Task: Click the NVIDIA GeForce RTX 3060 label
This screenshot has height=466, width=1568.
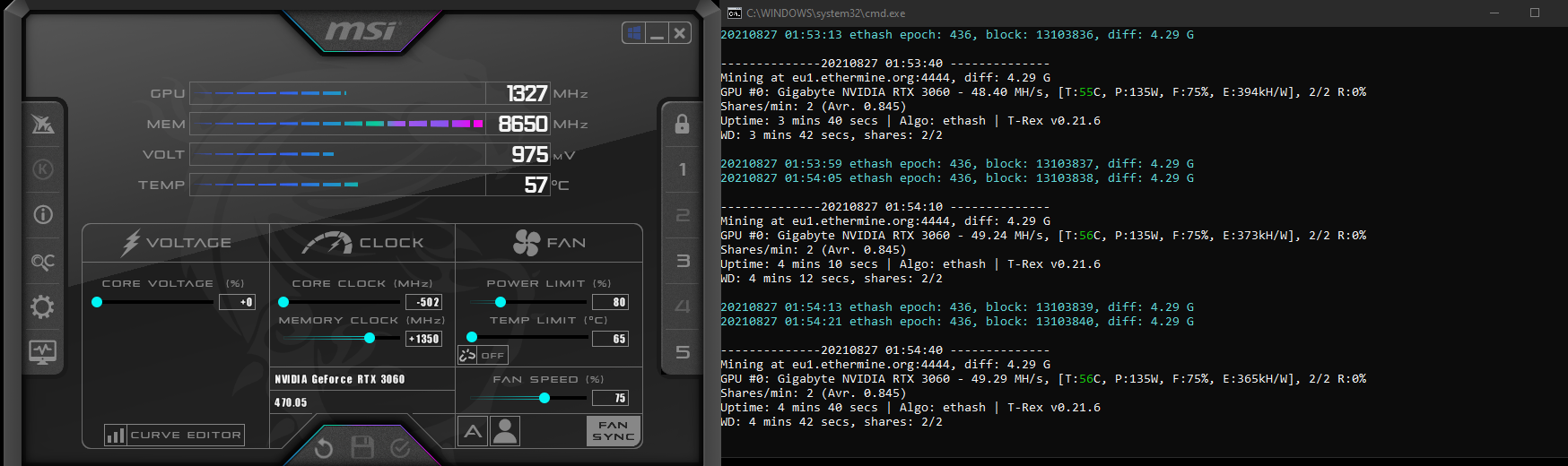Action: click(340, 379)
